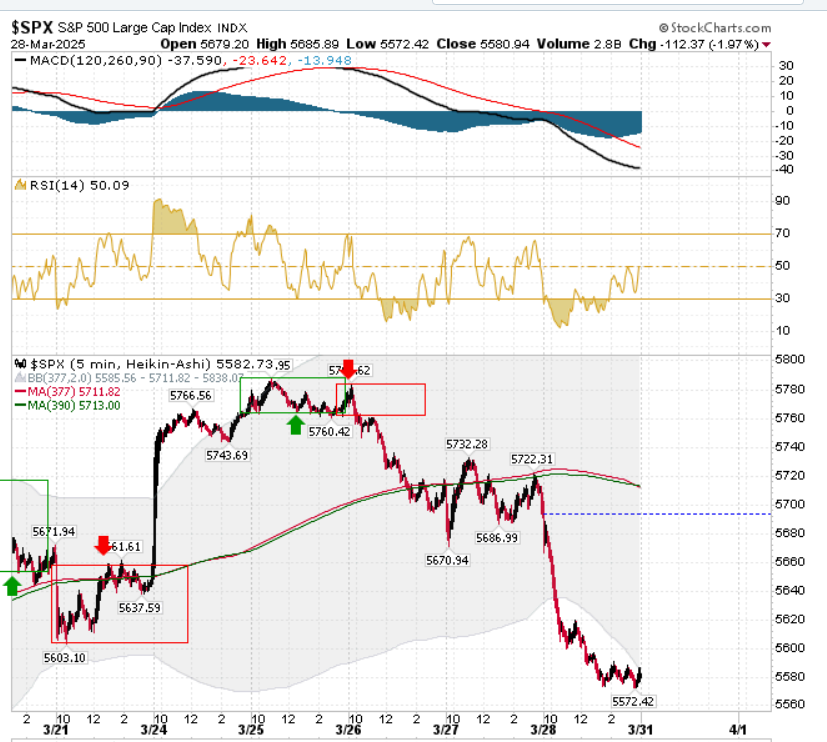
Task: Click the 5766.56 price annotation
Action: (x=190, y=396)
